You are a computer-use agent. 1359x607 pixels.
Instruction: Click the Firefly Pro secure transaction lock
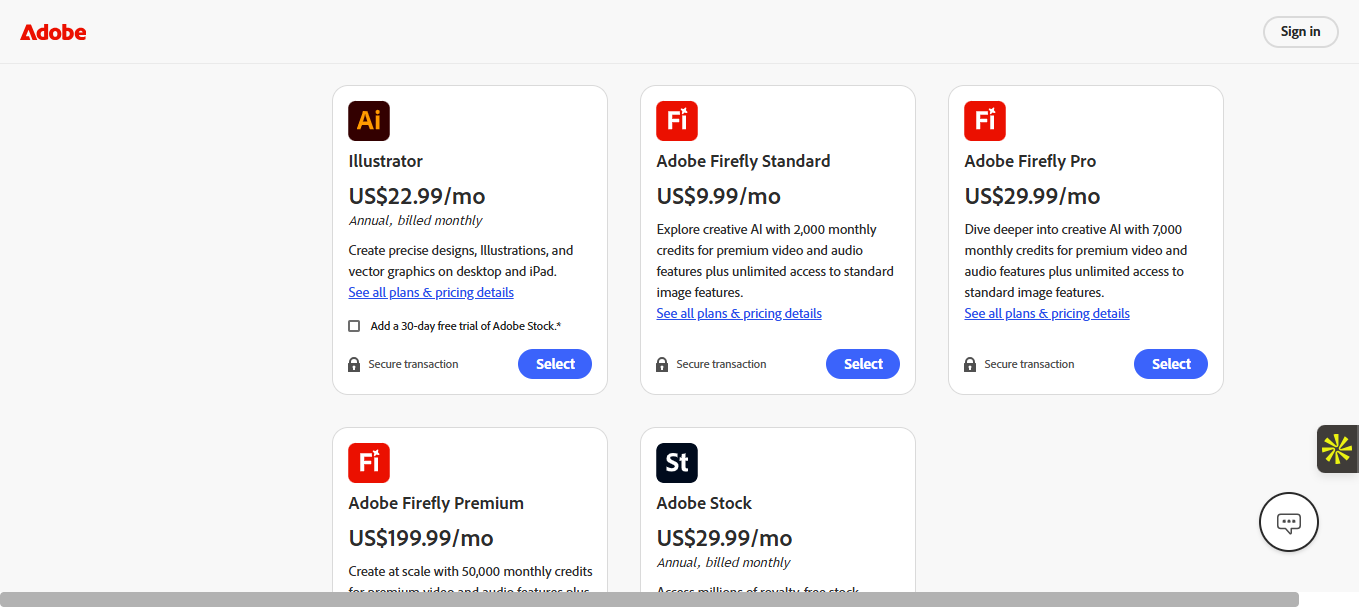(970, 365)
